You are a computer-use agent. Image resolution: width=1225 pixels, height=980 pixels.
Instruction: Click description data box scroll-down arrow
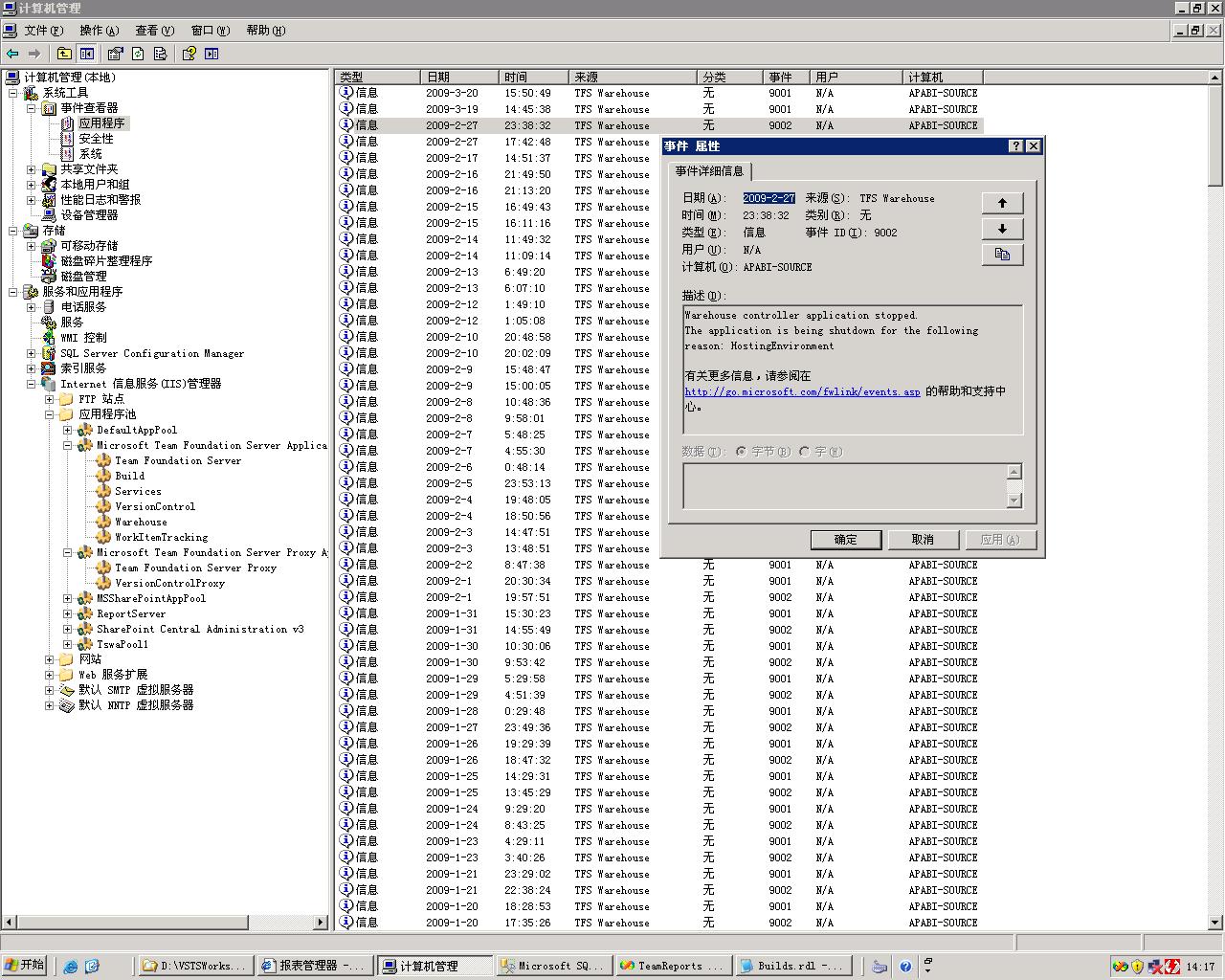(1014, 501)
